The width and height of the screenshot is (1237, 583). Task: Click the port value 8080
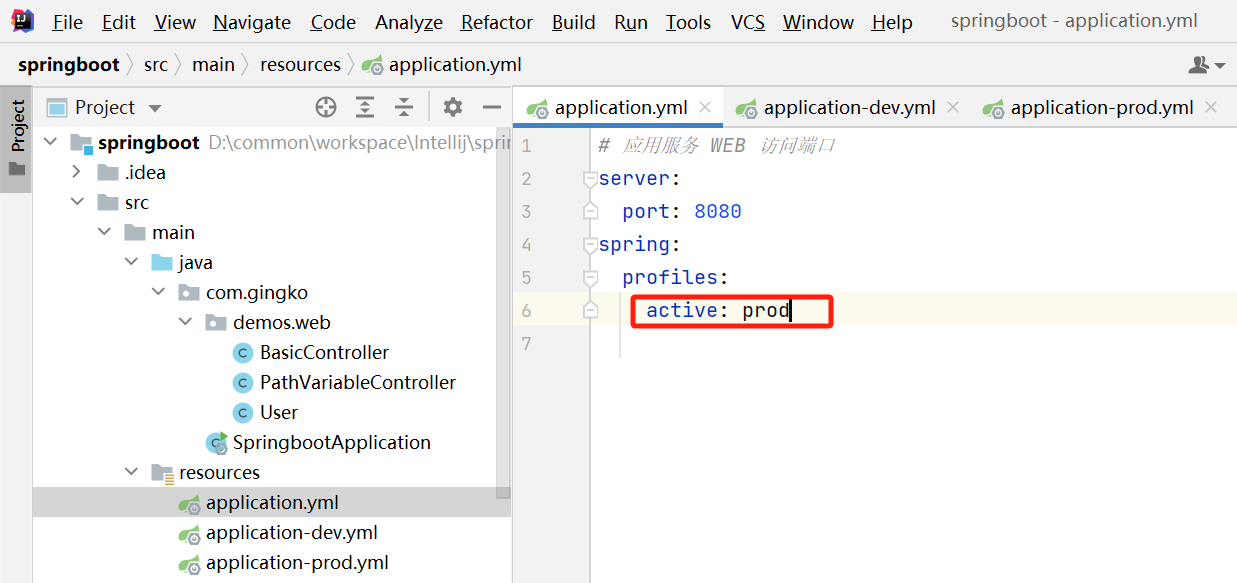(x=718, y=212)
